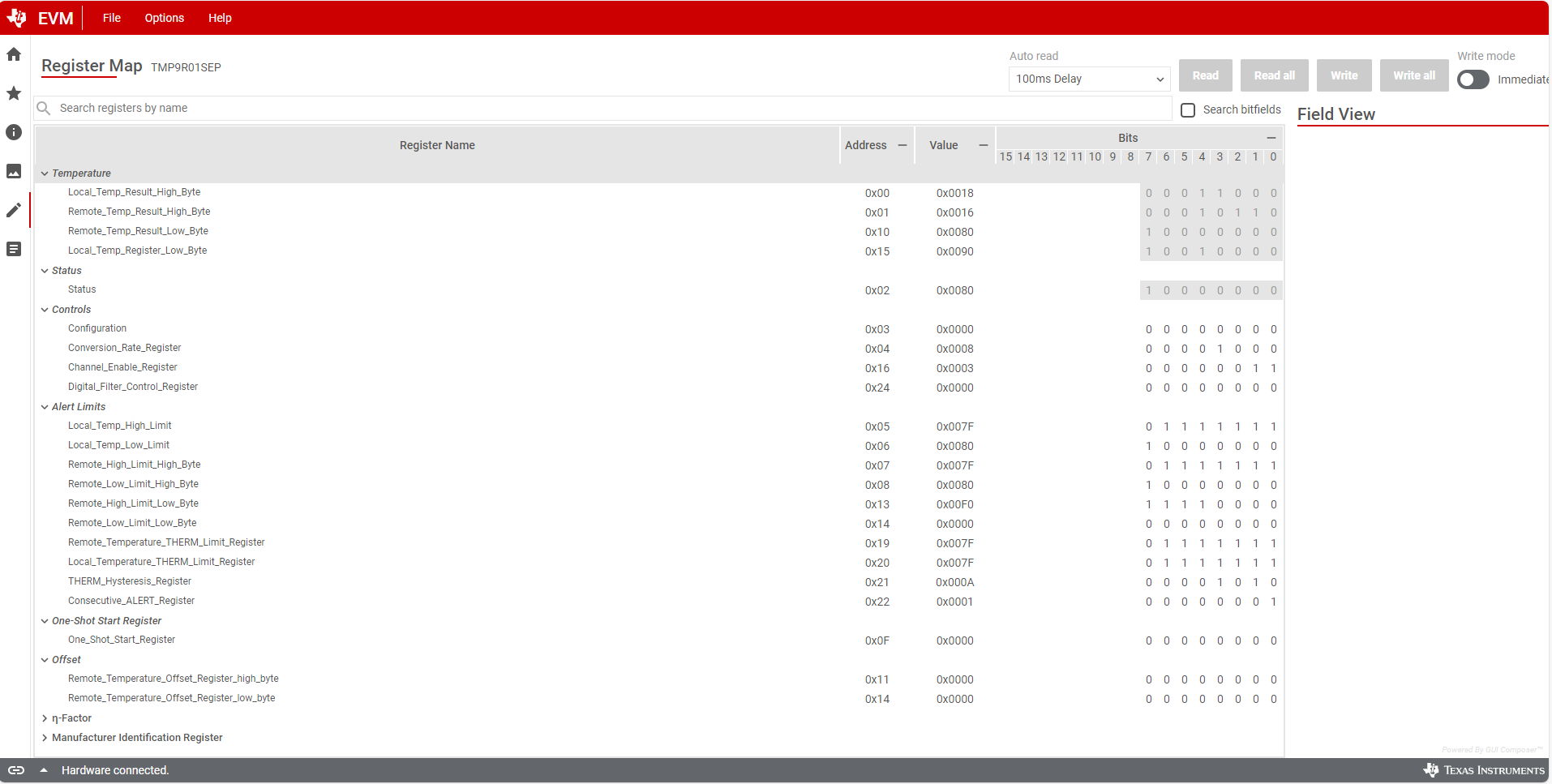Toggle bit 7 of the Configuration register

coord(1148,329)
